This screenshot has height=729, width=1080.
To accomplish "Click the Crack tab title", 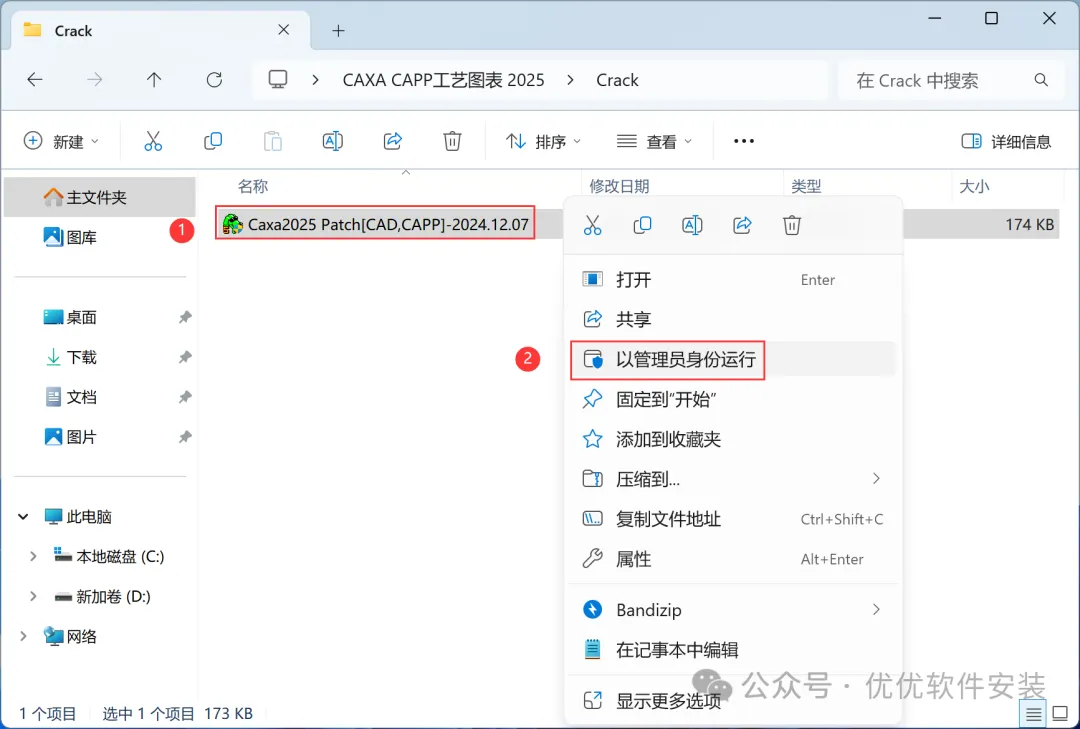I will click(x=73, y=31).
